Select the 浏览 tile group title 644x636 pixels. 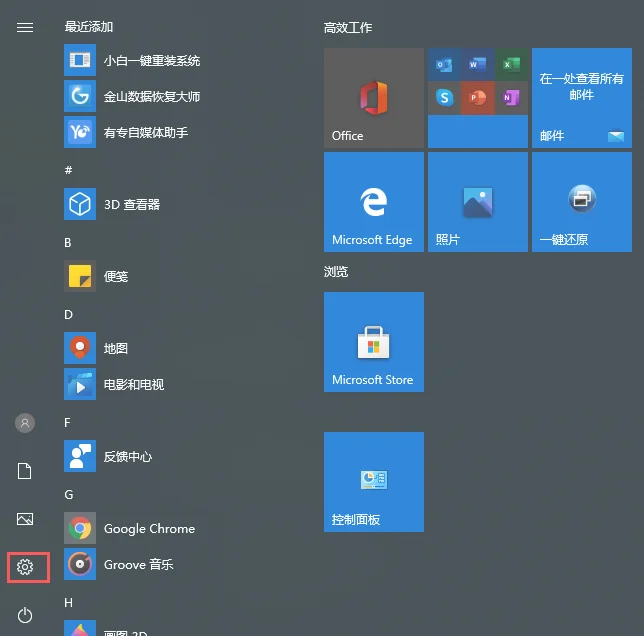coord(336,272)
